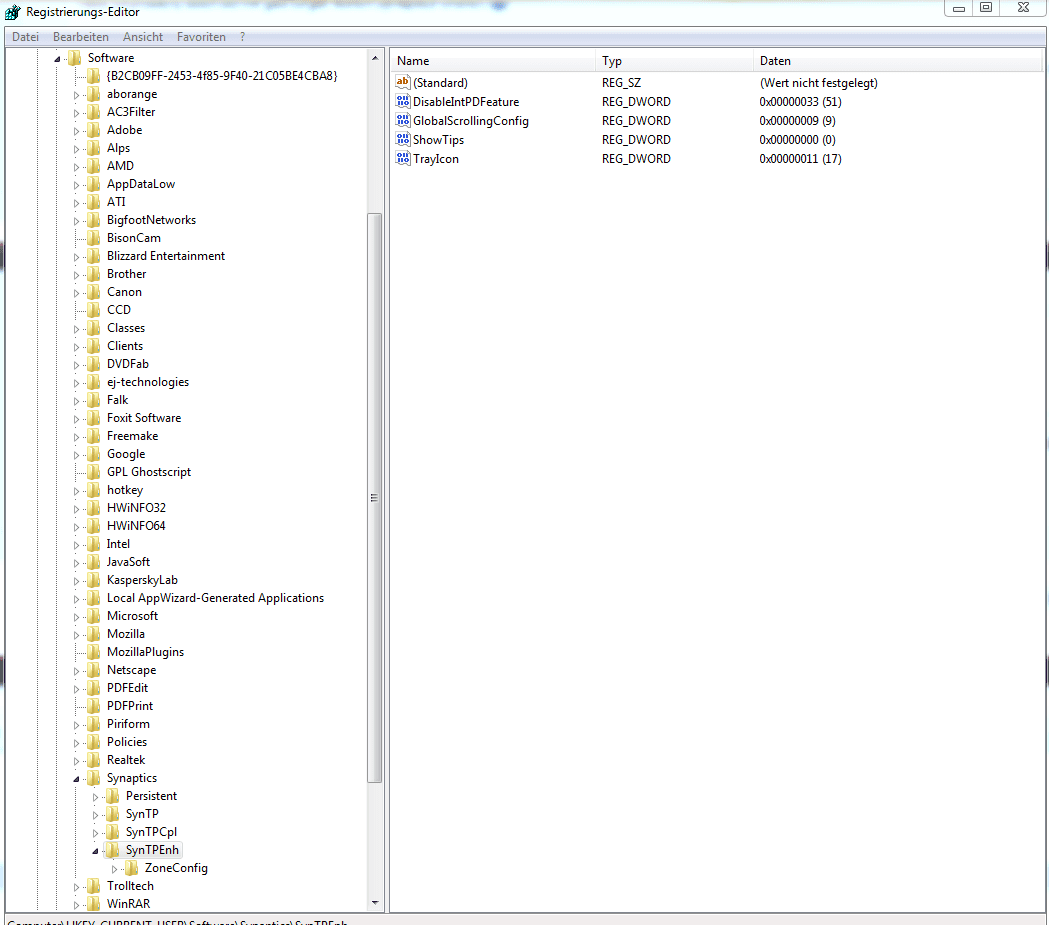The width and height of the screenshot is (1049, 925).
Task: Select the Freemake key
Action: point(132,435)
